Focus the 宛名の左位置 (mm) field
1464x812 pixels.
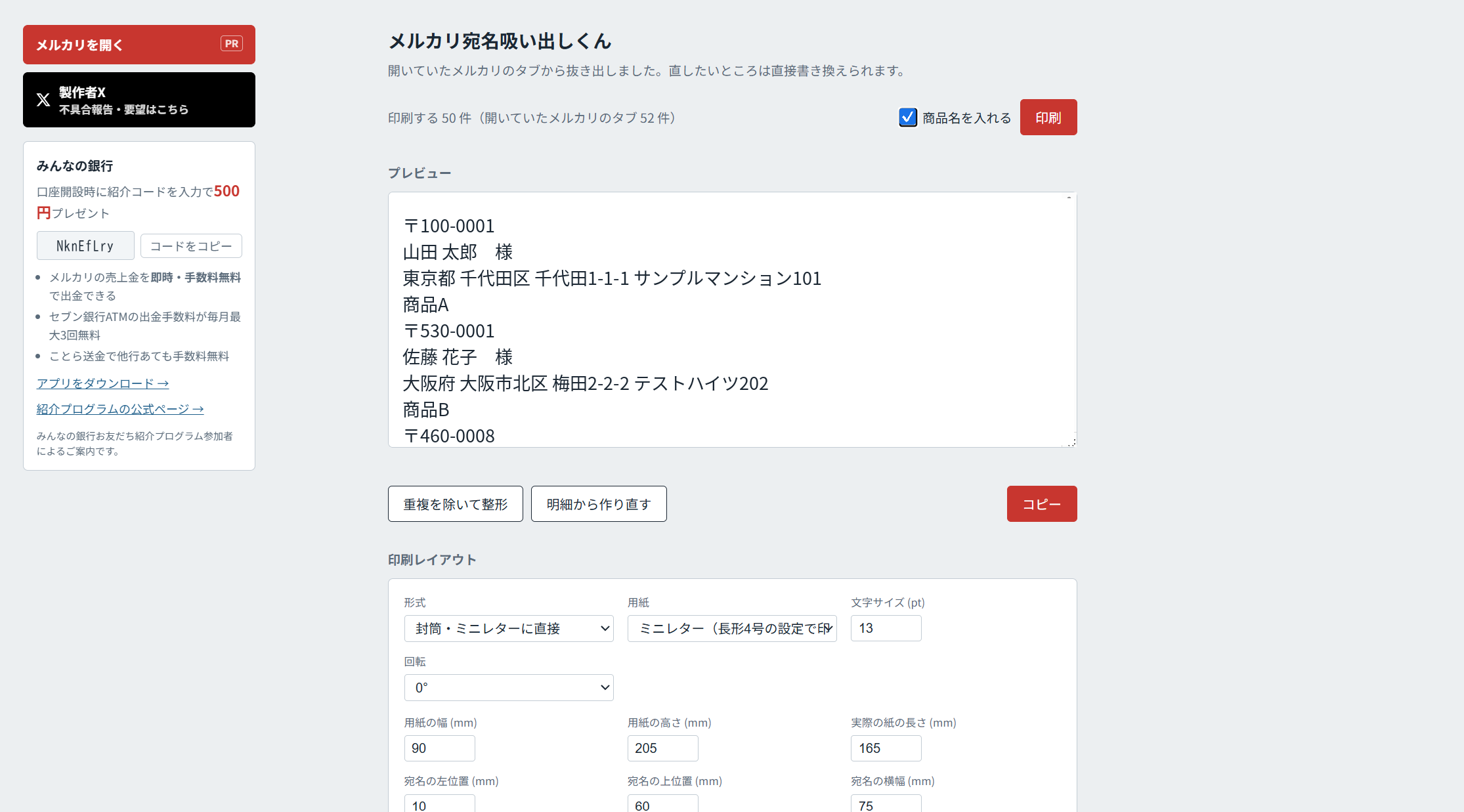[x=440, y=804]
